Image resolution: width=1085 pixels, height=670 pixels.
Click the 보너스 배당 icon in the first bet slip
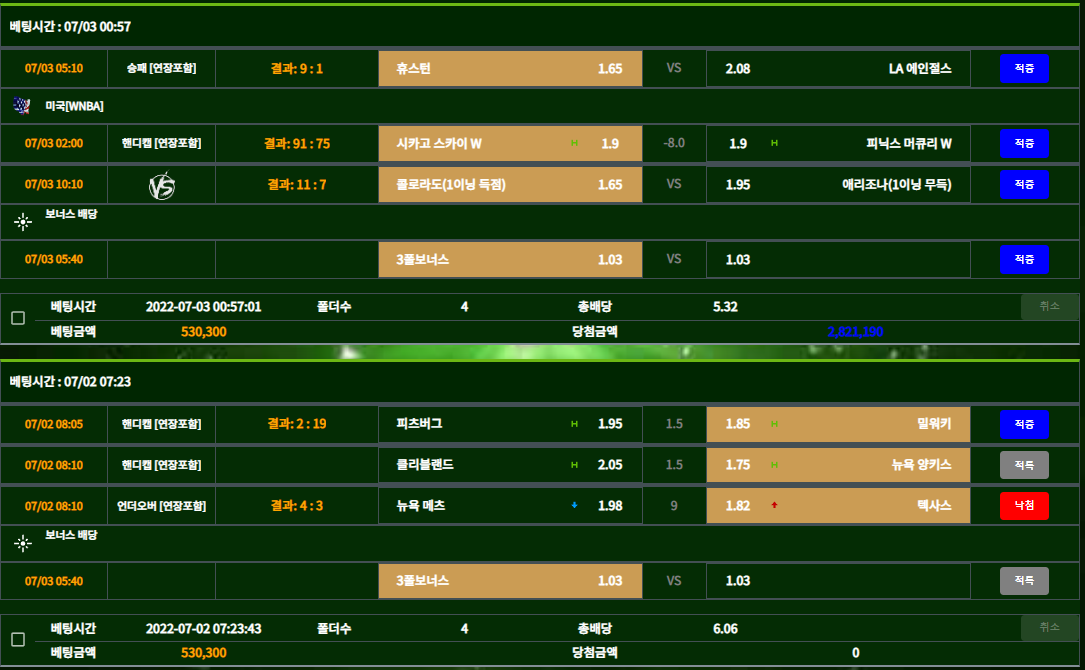(23, 221)
